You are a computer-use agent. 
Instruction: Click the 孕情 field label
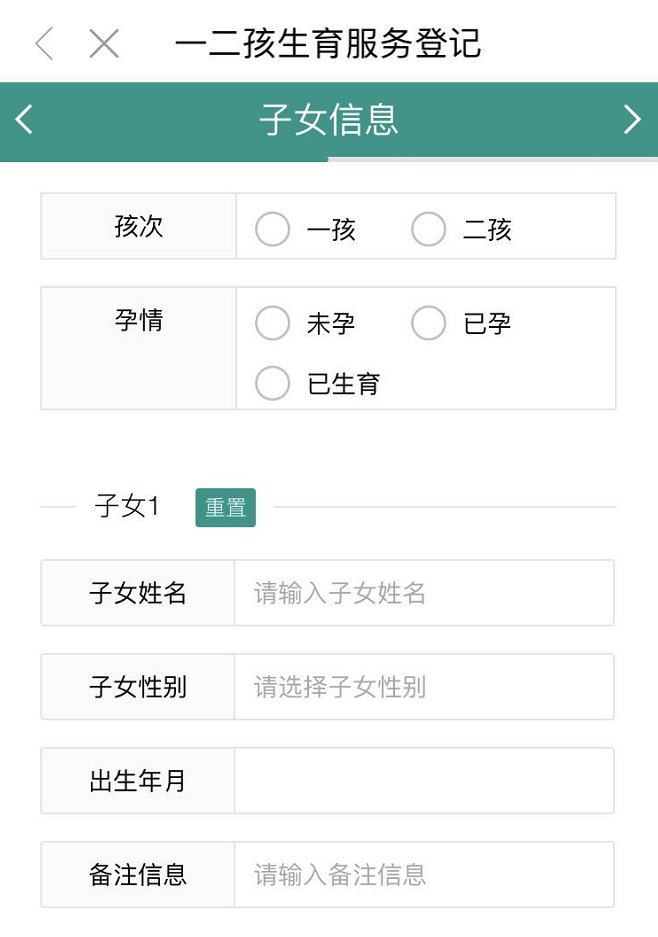pyautogui.click(x=139, y=321)
